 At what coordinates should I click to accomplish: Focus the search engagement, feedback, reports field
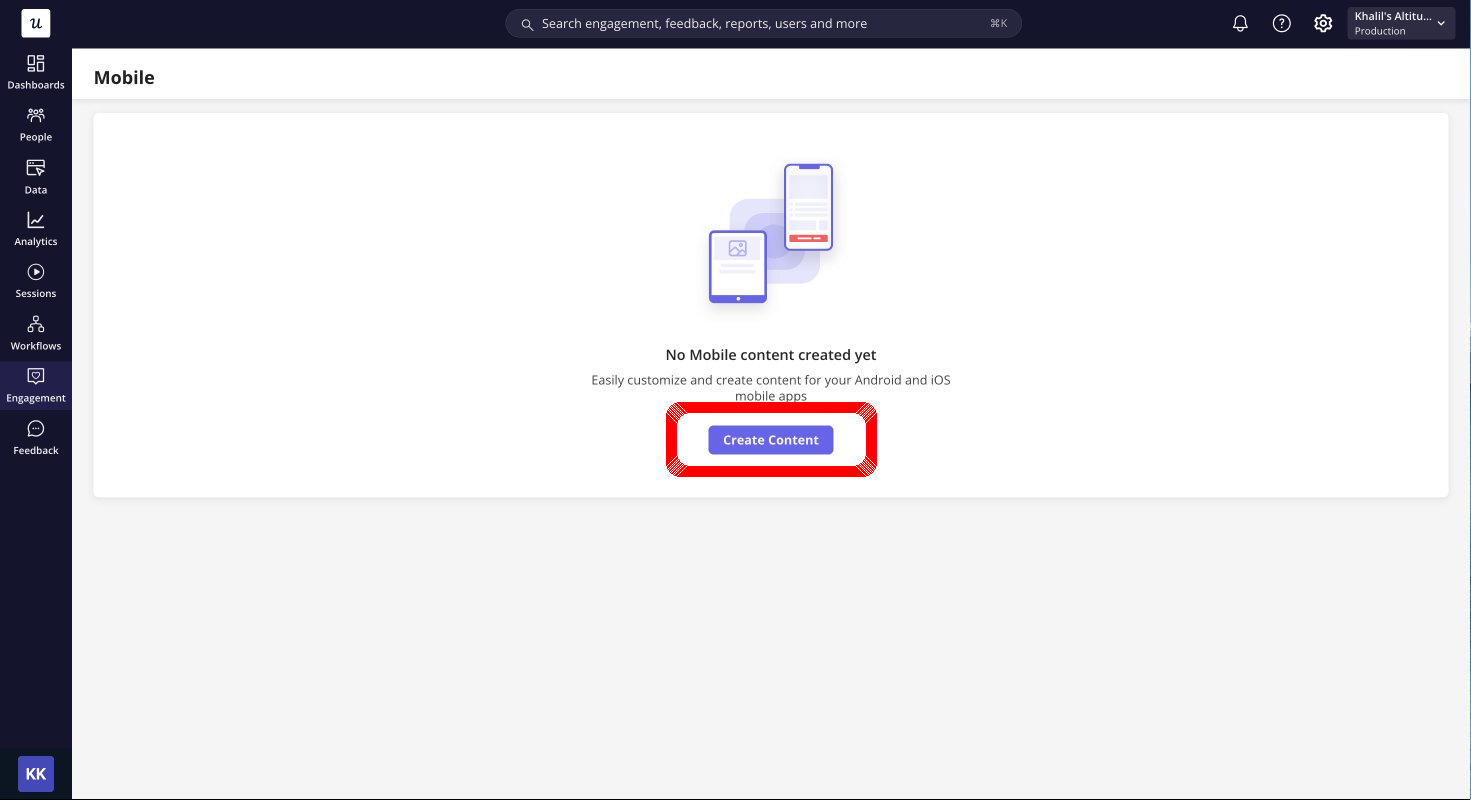(763, 24)
